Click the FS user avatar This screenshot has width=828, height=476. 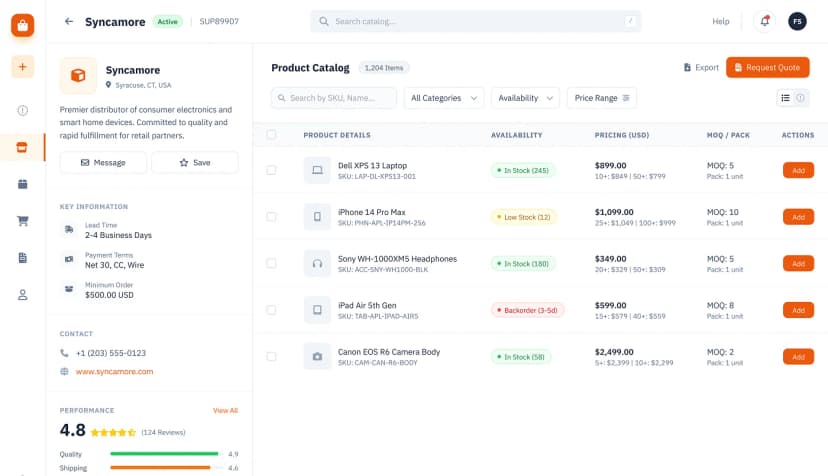[x=797, y=22]
